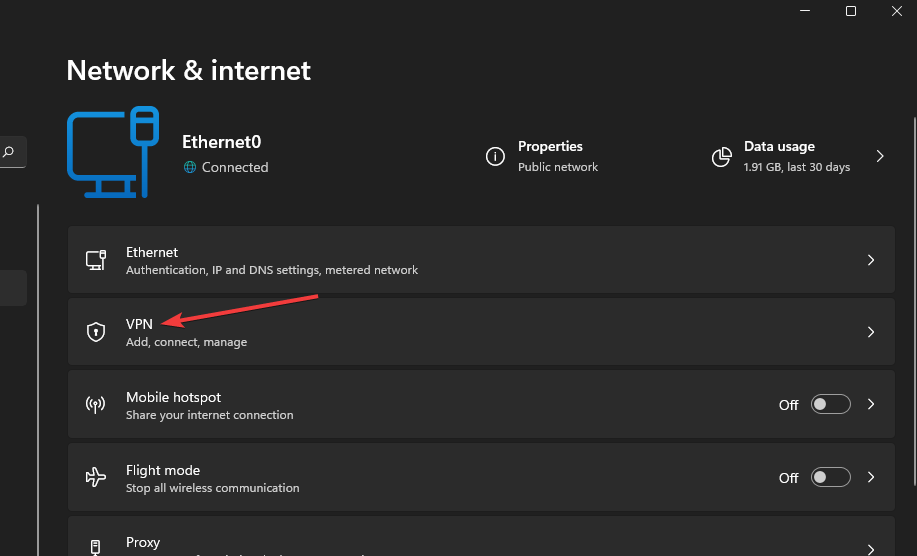Close the Settings window
This screenshot has height=556, width=917.
tap(897, 11)
